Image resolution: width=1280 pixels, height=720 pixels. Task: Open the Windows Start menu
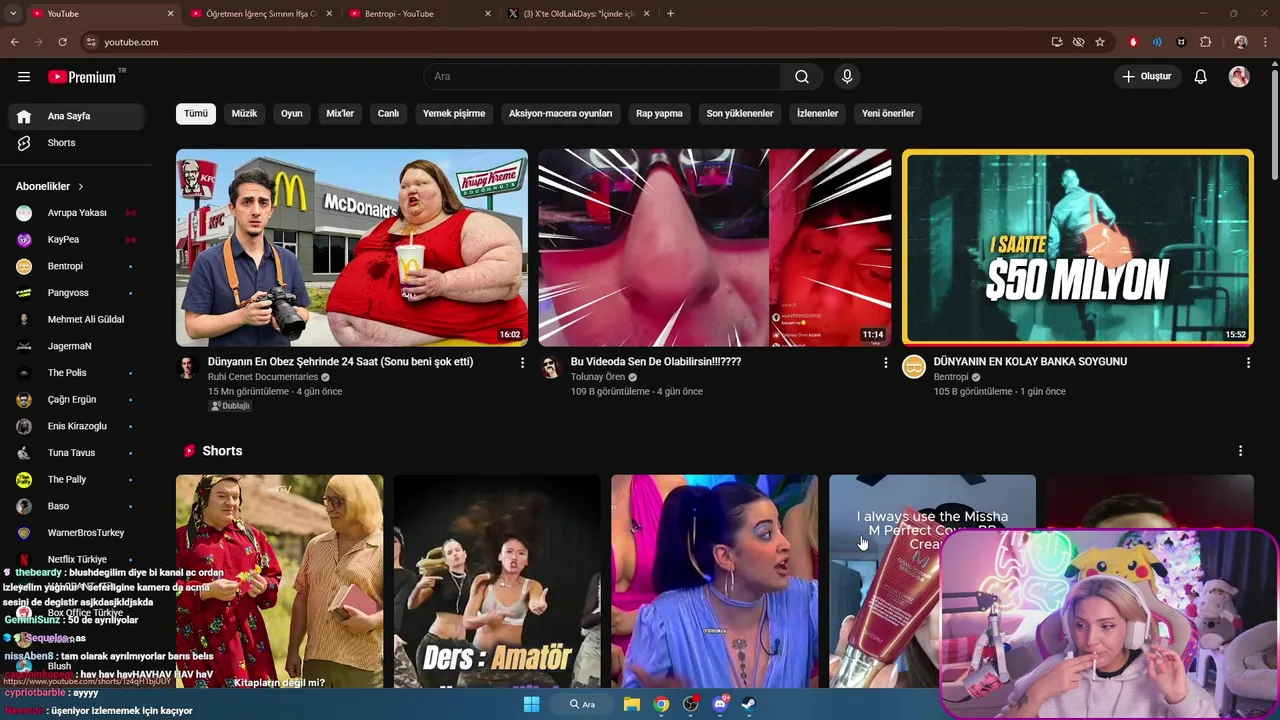pos(532,704)
